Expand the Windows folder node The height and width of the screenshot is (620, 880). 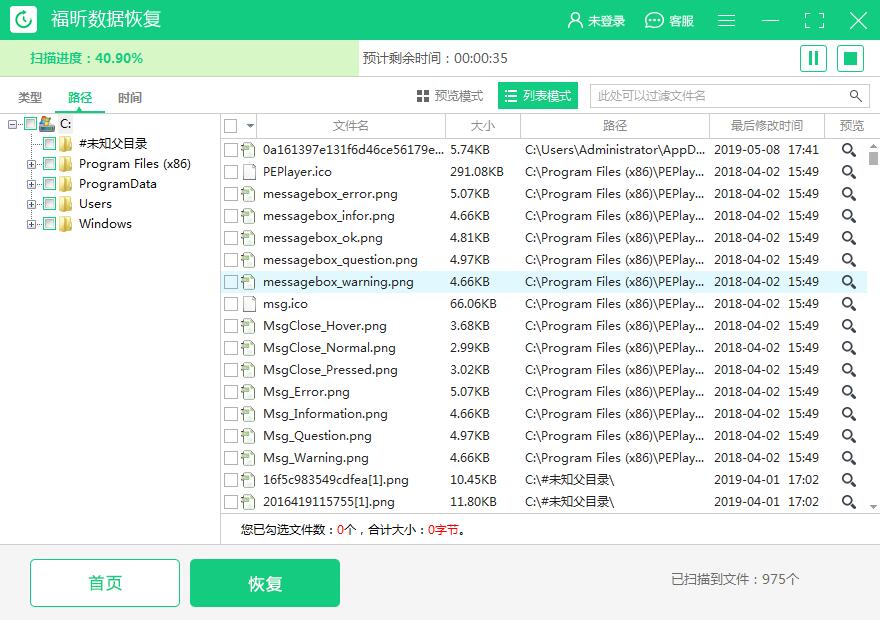click(31, 223)
